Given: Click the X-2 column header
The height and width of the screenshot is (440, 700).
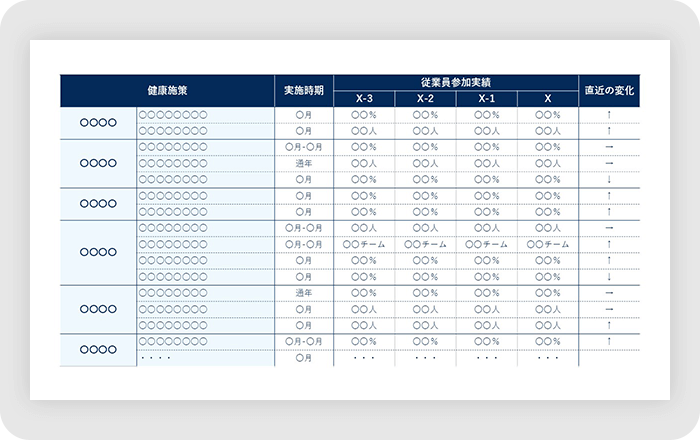Looking at the screenshot, I should coord(426,98).
